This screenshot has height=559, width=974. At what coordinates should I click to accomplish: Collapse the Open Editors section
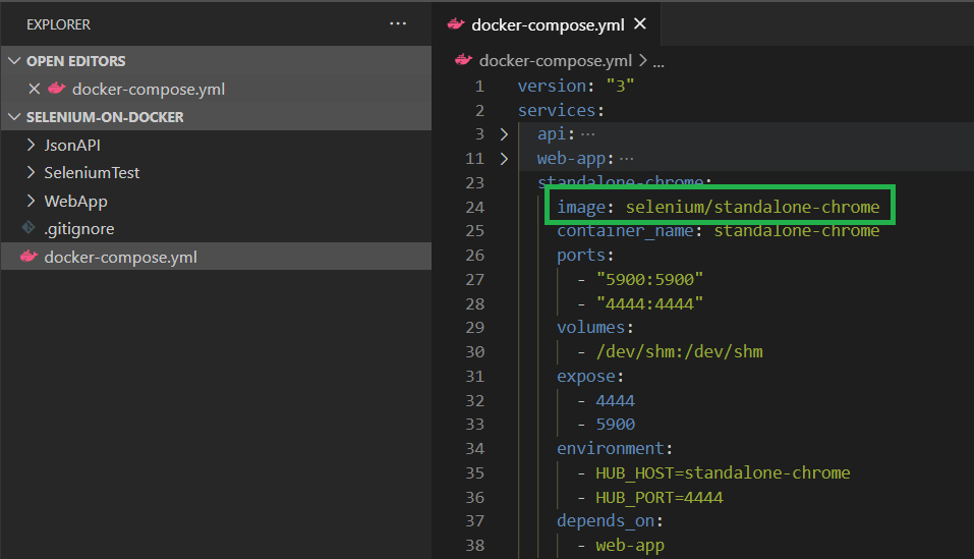click(14, 61)
